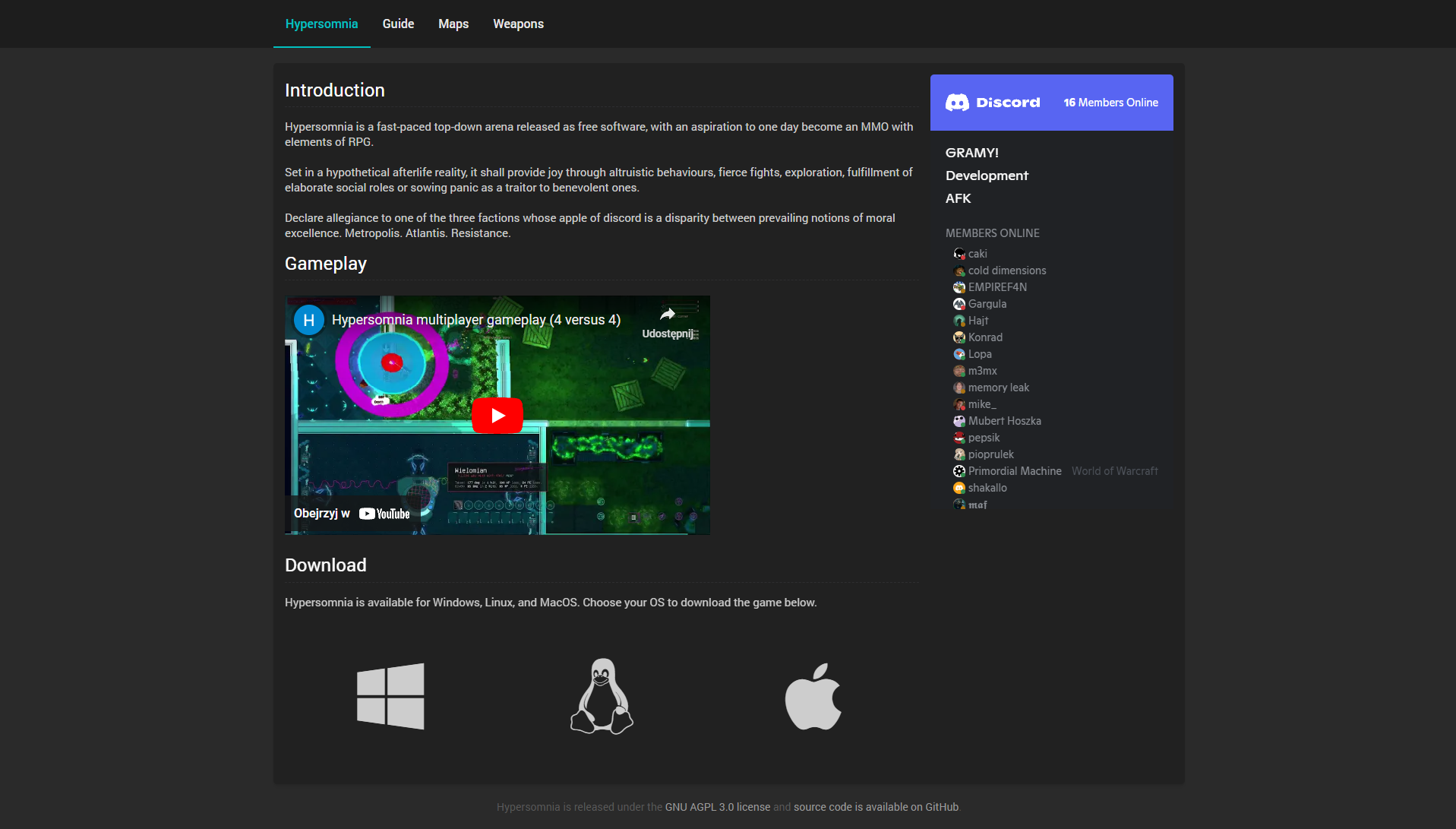Select the Development Discord channel

[987, 176]
